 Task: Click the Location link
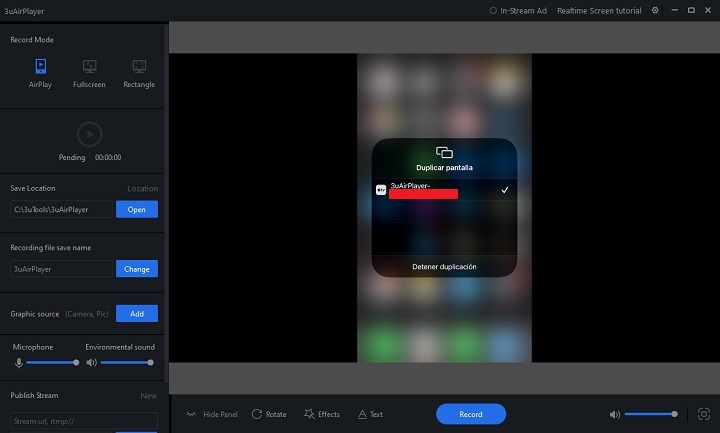click(142, 188)
